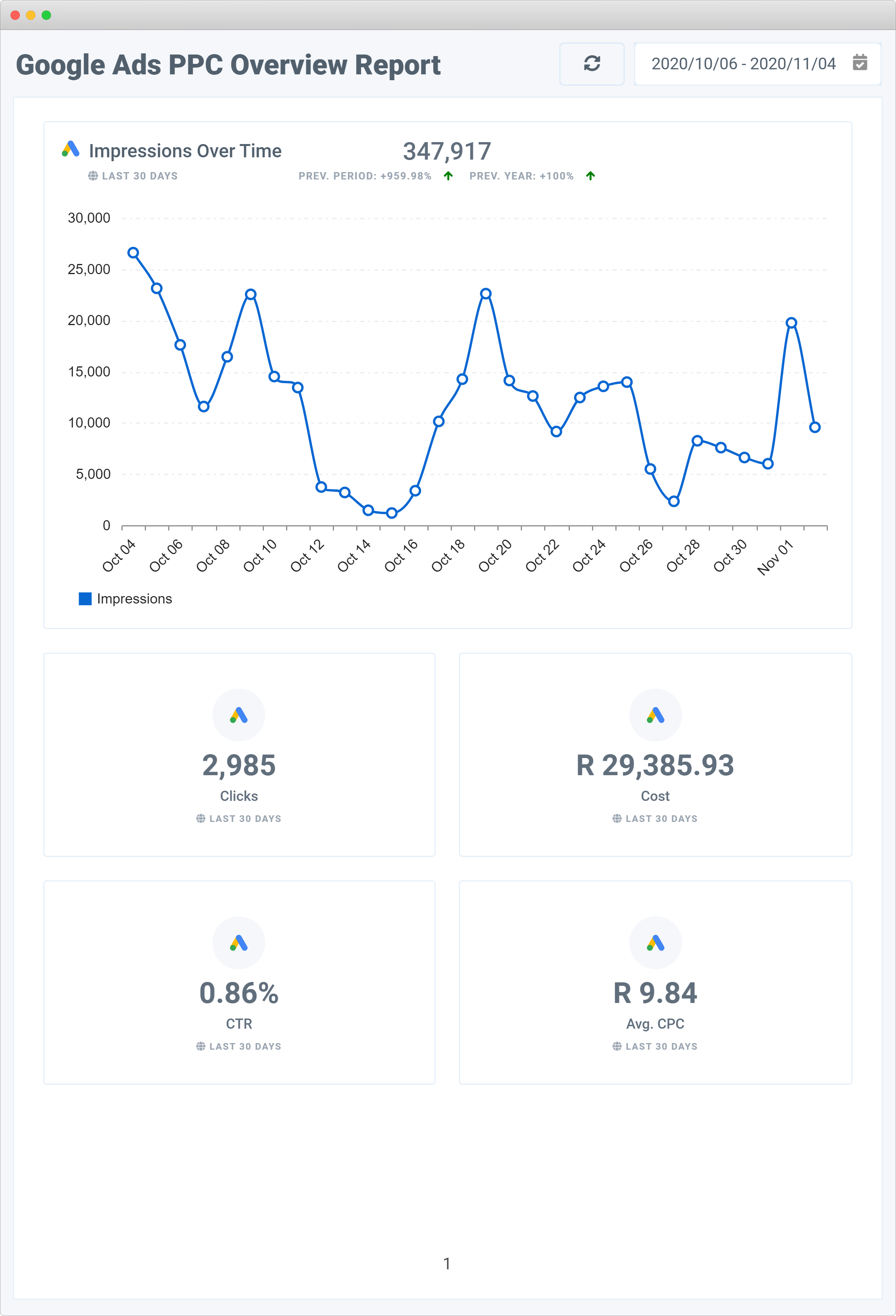The image size is (896, 1316).
Task: Click the Impressions Over Time chart title
Action: click(185, 151)
